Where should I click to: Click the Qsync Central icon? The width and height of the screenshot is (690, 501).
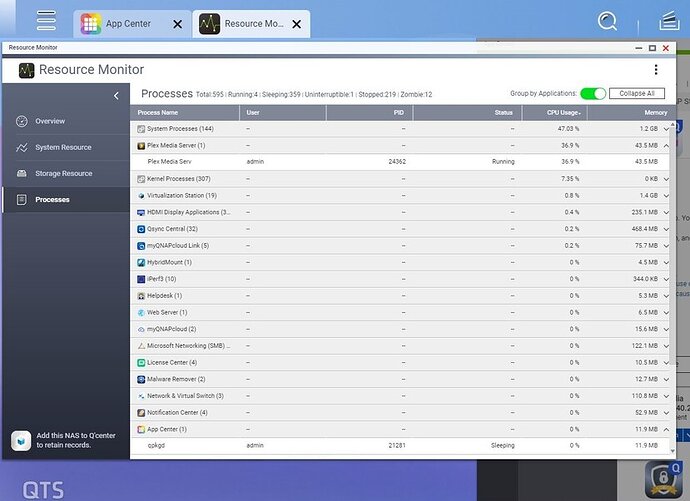[141, 229]
